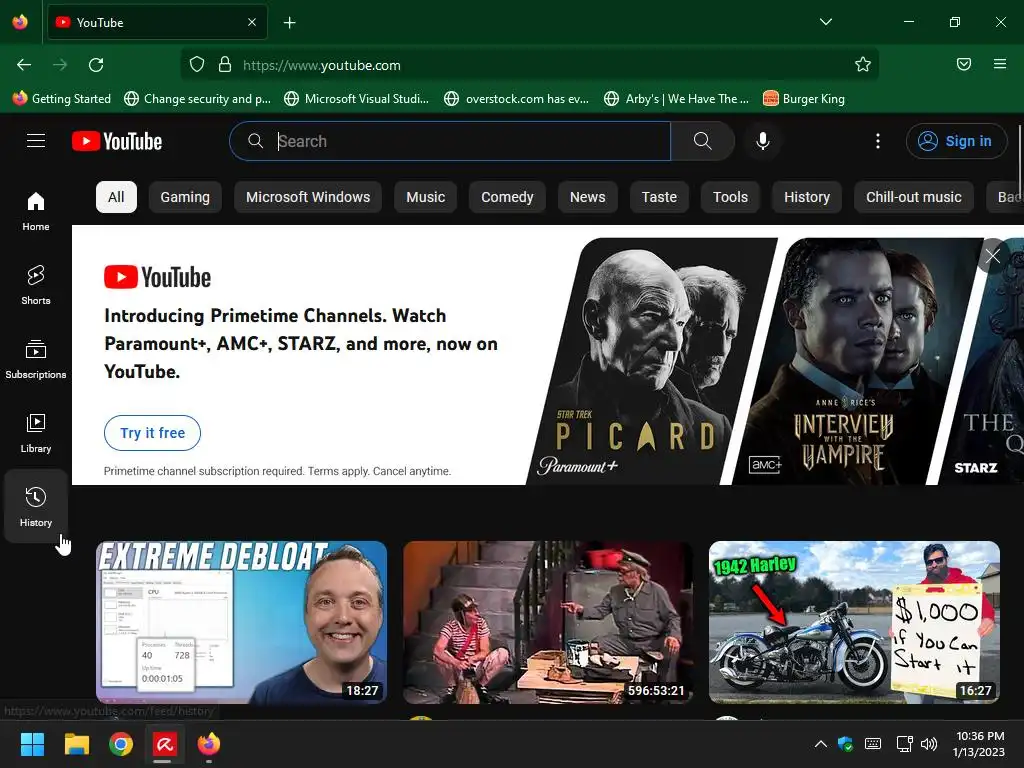The image size is (1024, 768).
Task: Open Shorts in the sidebar
Action: pyautogui.click(x=36, y=285)
